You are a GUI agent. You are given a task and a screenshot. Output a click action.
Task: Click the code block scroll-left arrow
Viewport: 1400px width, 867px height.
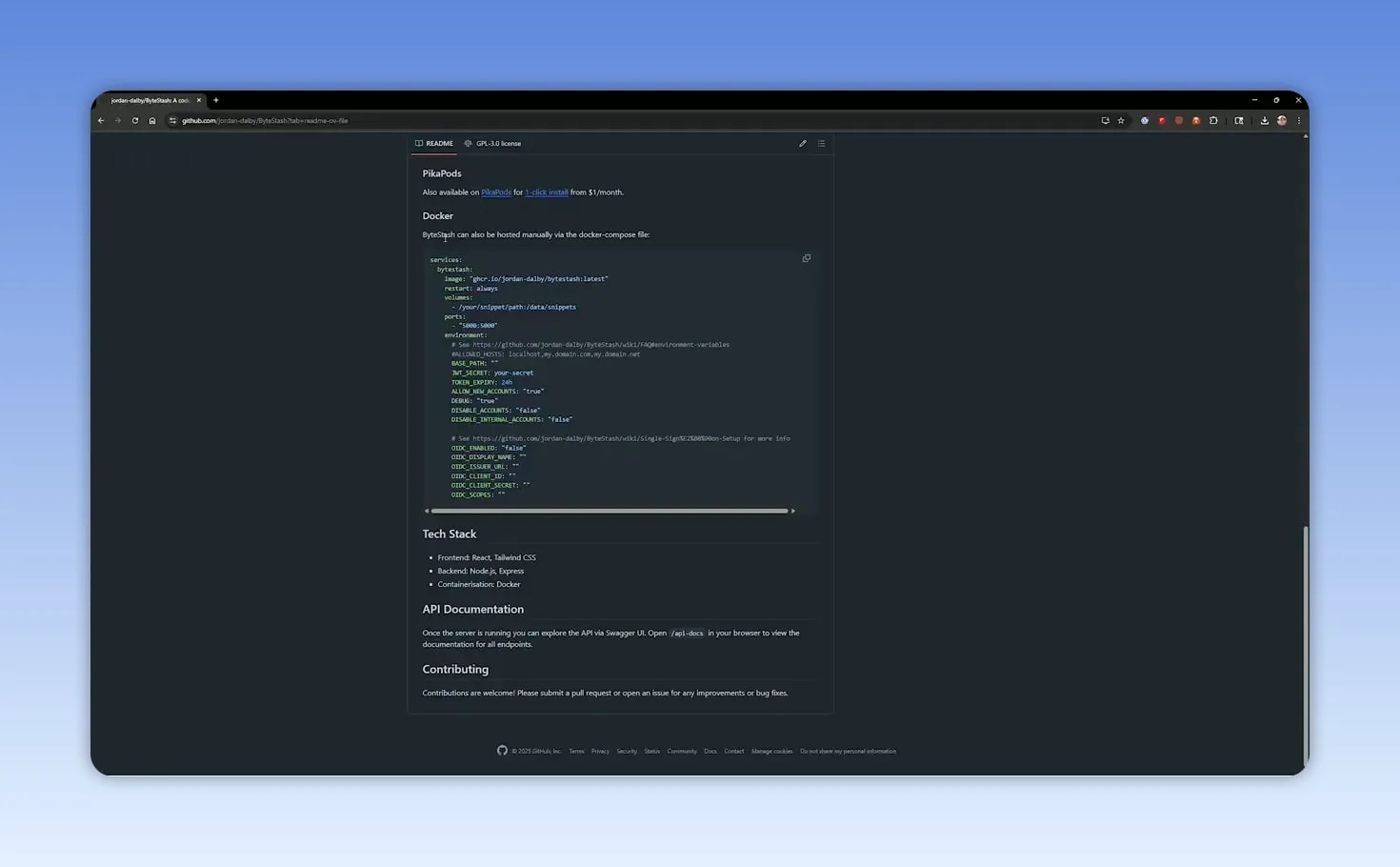point(427,511)
